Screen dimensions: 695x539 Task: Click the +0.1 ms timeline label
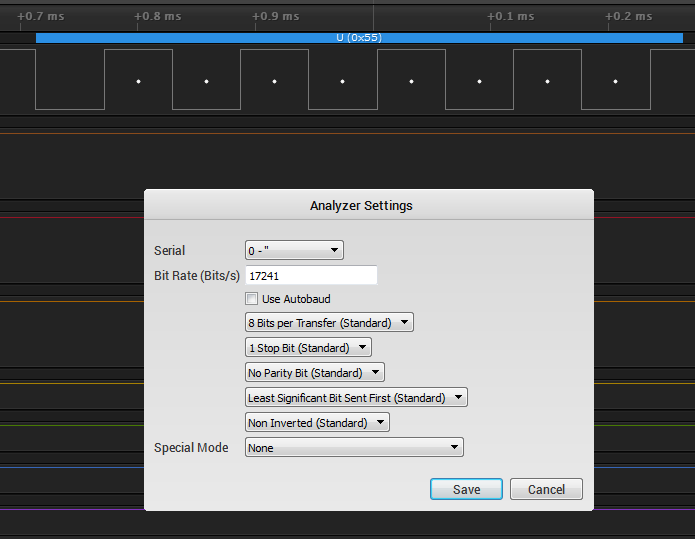pyautogui.click(x=511, y=16)
